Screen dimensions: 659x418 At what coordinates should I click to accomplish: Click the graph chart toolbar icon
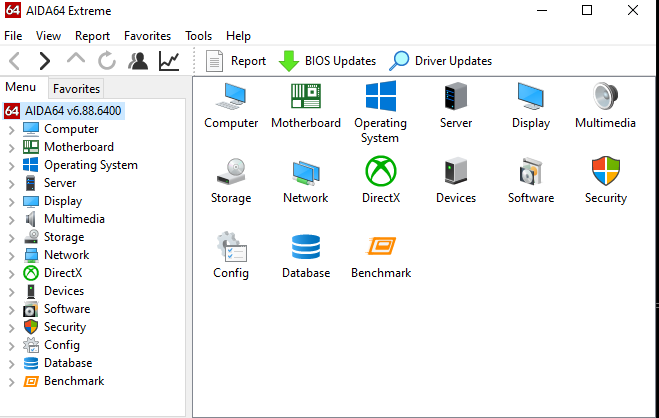coord(169,61)
